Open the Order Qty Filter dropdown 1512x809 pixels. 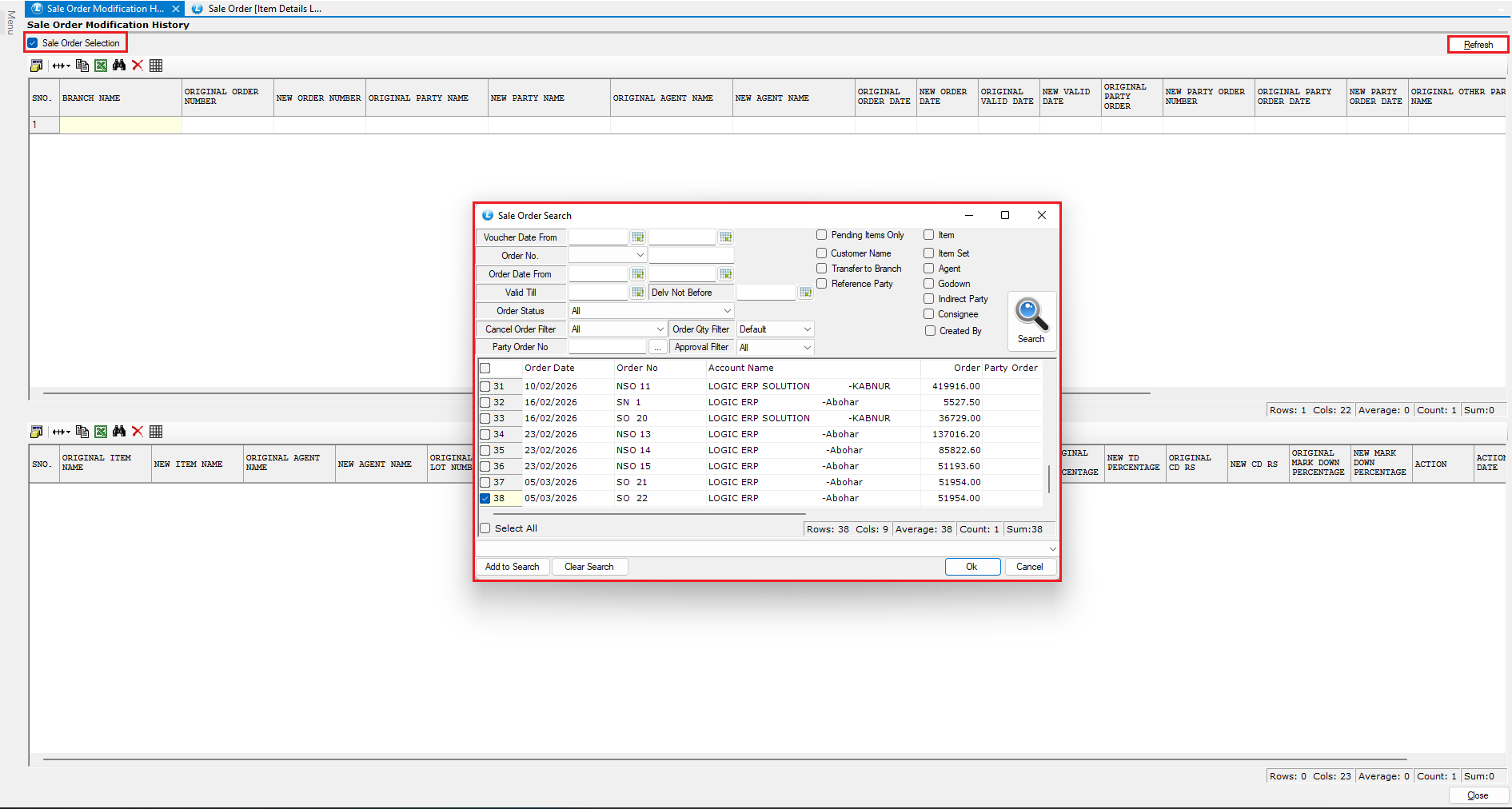click(x=807, y=329)
